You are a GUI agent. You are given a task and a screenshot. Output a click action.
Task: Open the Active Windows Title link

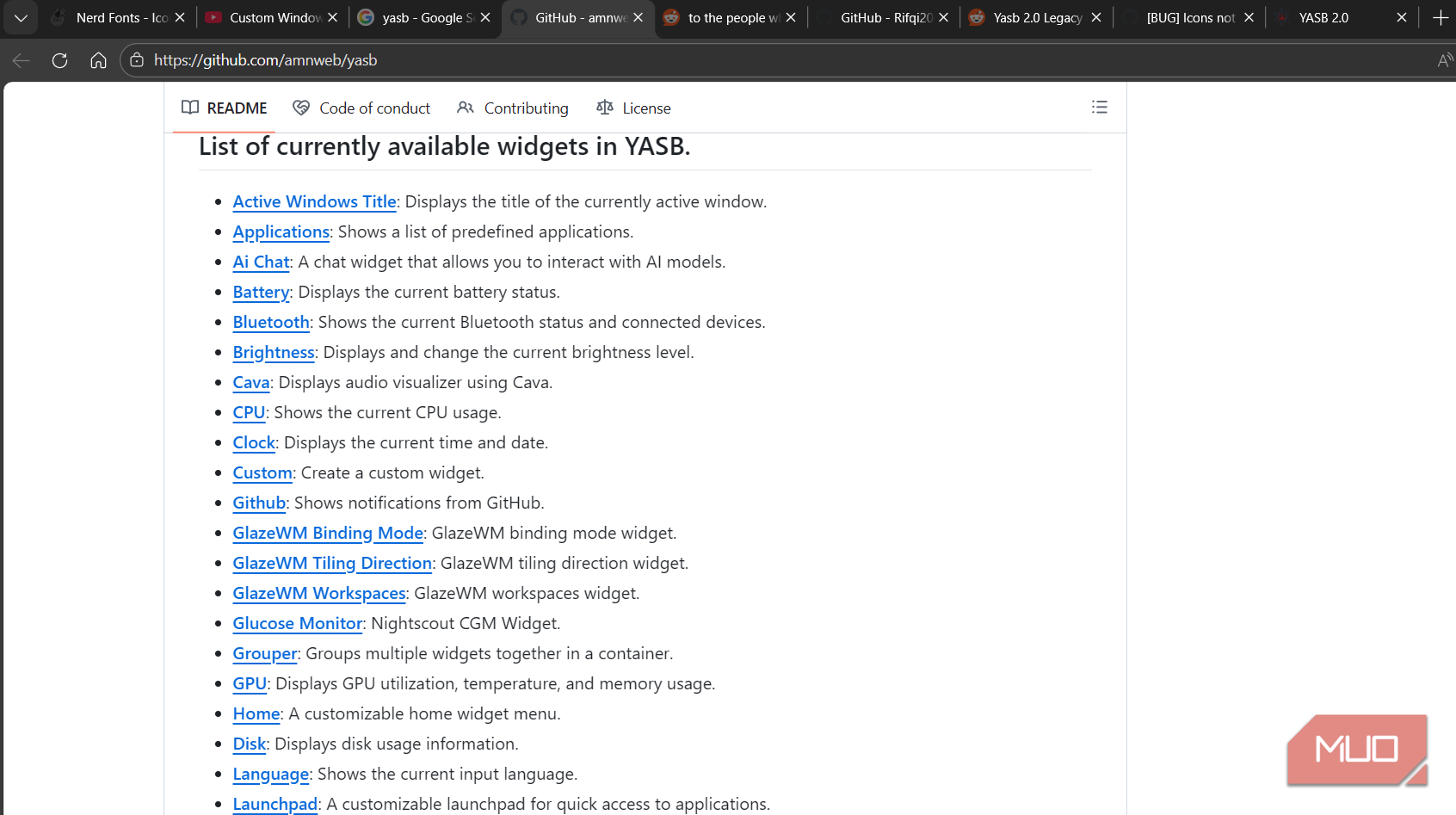pos(314,201)
